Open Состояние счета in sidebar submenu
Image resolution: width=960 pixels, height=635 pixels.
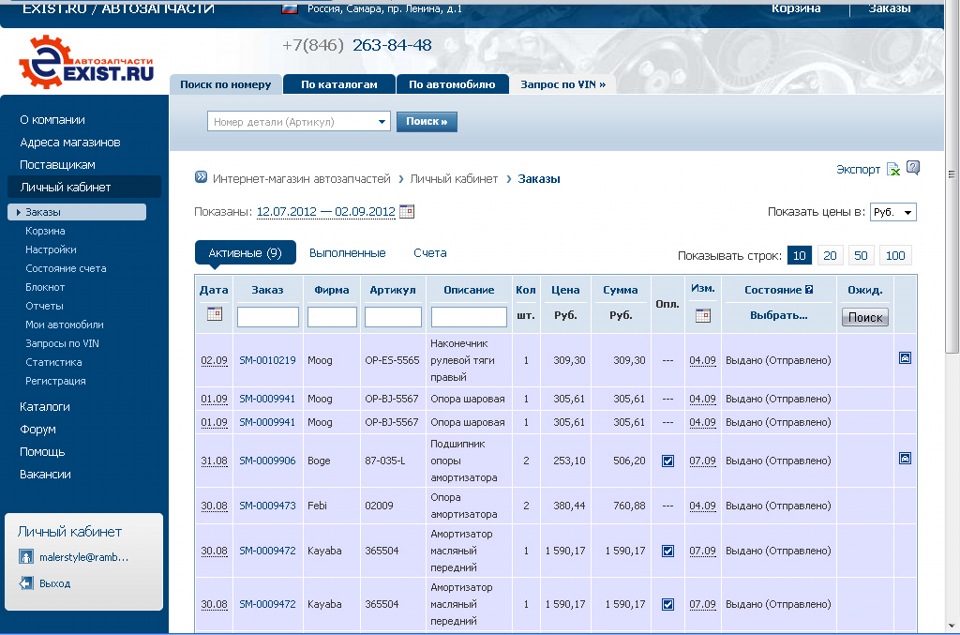point(66,268)
